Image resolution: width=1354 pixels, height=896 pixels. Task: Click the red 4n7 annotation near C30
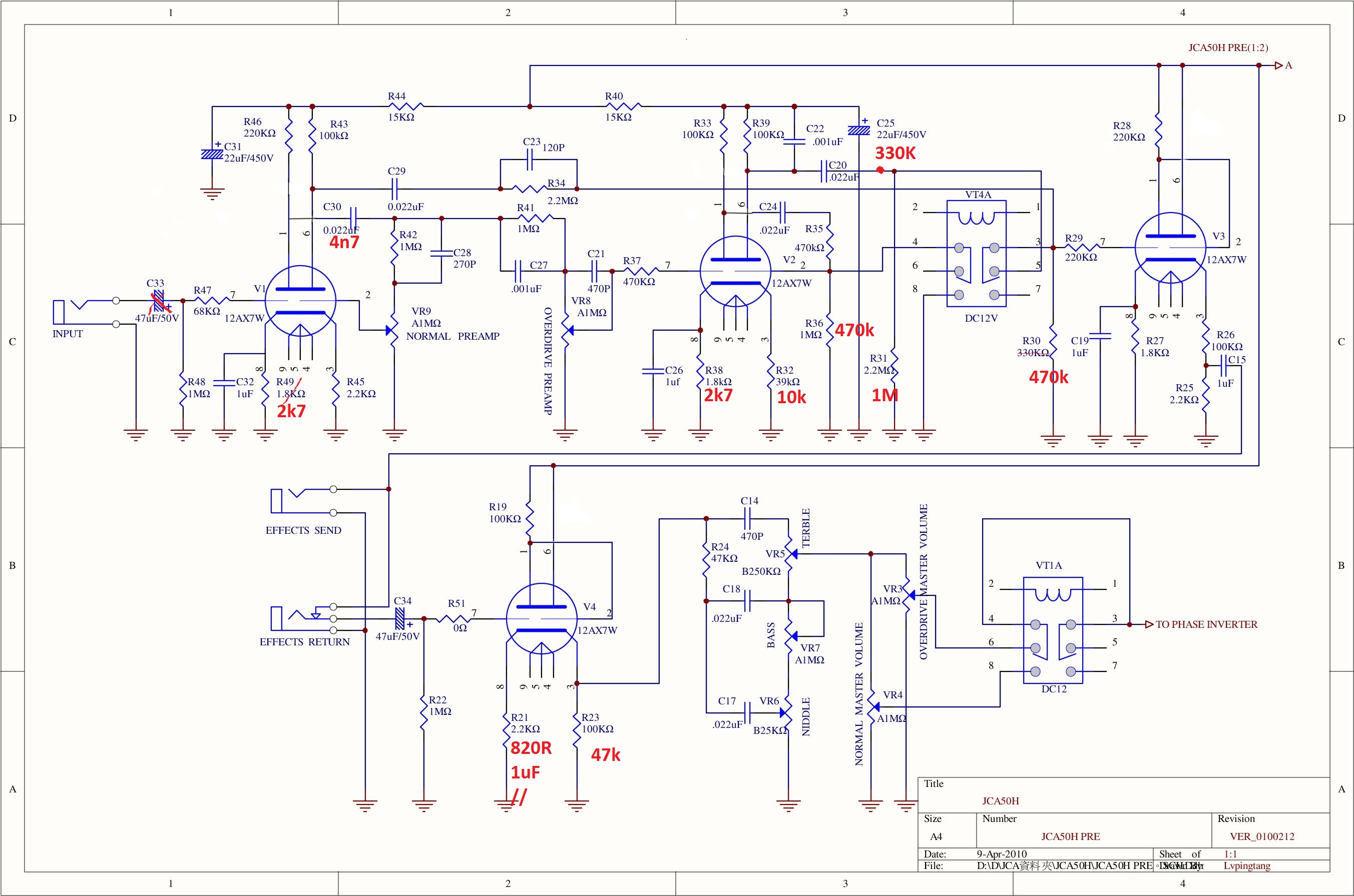coord(344,242)
